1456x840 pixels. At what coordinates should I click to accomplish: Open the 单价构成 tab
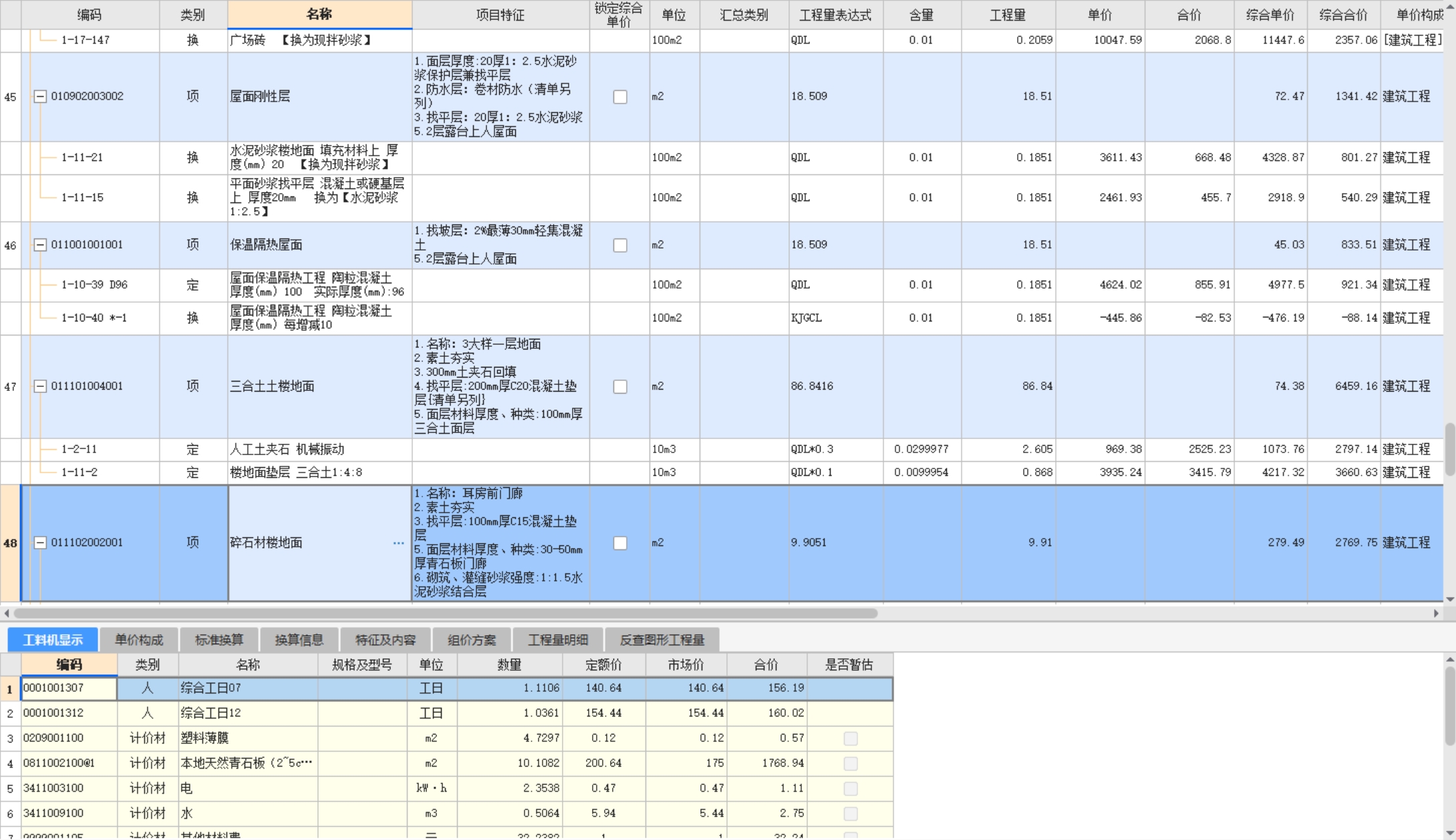[138, 640]
